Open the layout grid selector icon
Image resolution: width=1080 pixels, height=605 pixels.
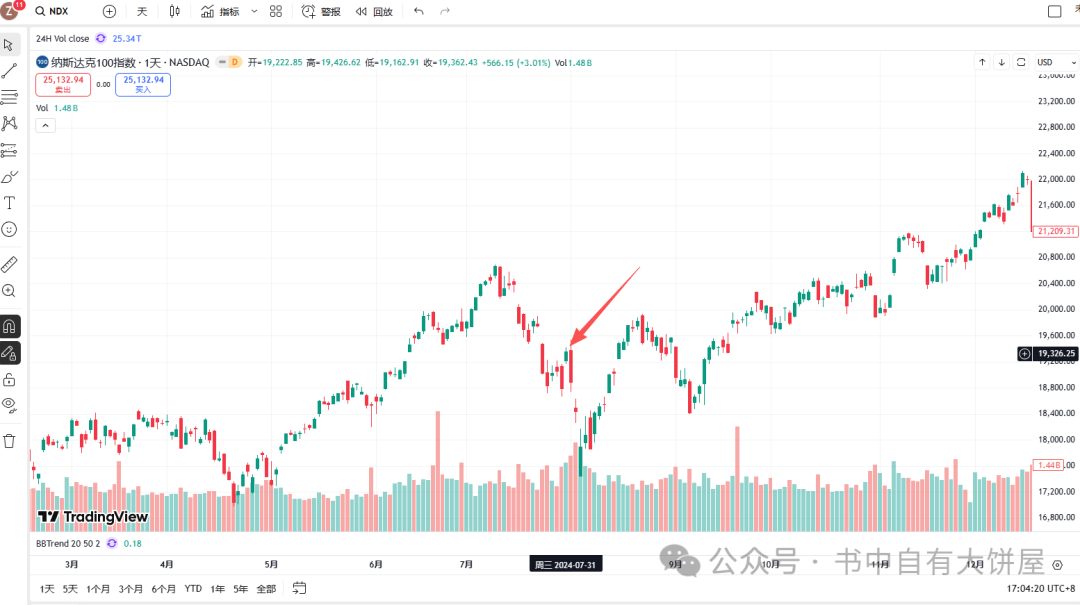click(x=276, y=11)
